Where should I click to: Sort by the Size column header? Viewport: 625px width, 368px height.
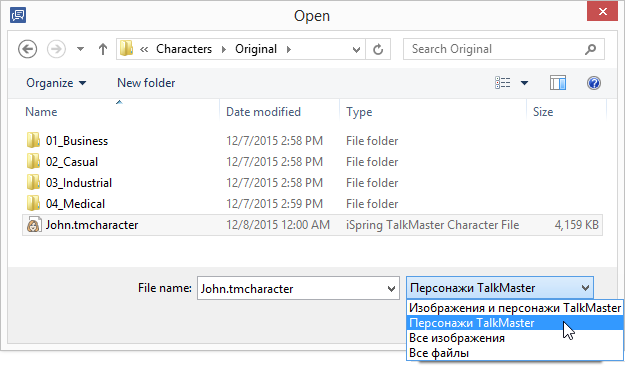tap(543, 112)
